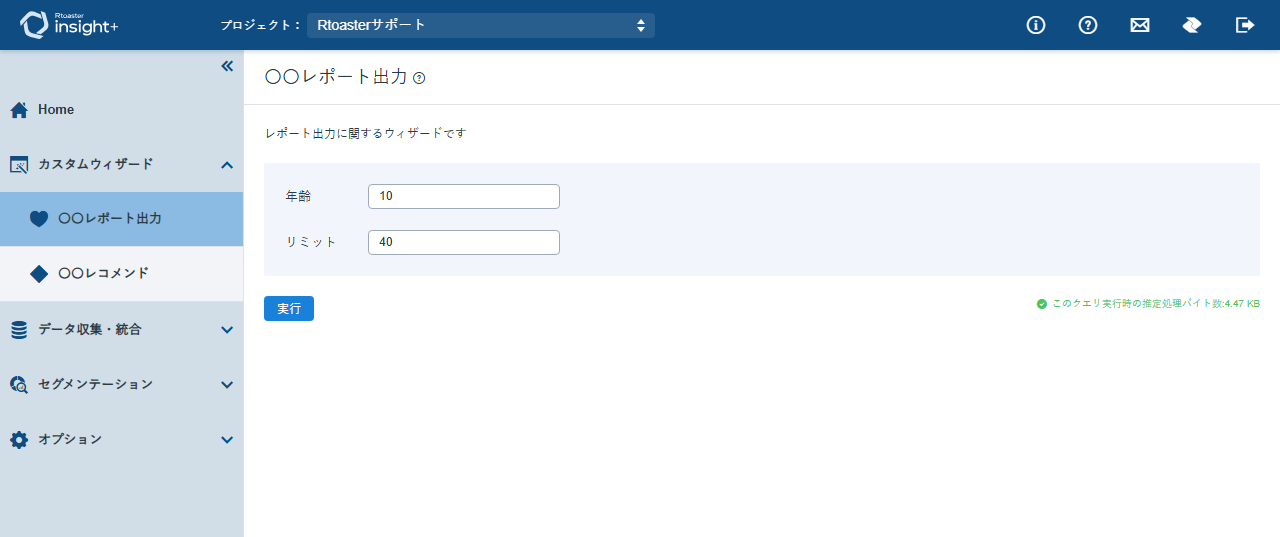This screenshot has height=537, width=1280.
Task: Expand the データ収集・統合 section
Action: click(x=121, y=329)
